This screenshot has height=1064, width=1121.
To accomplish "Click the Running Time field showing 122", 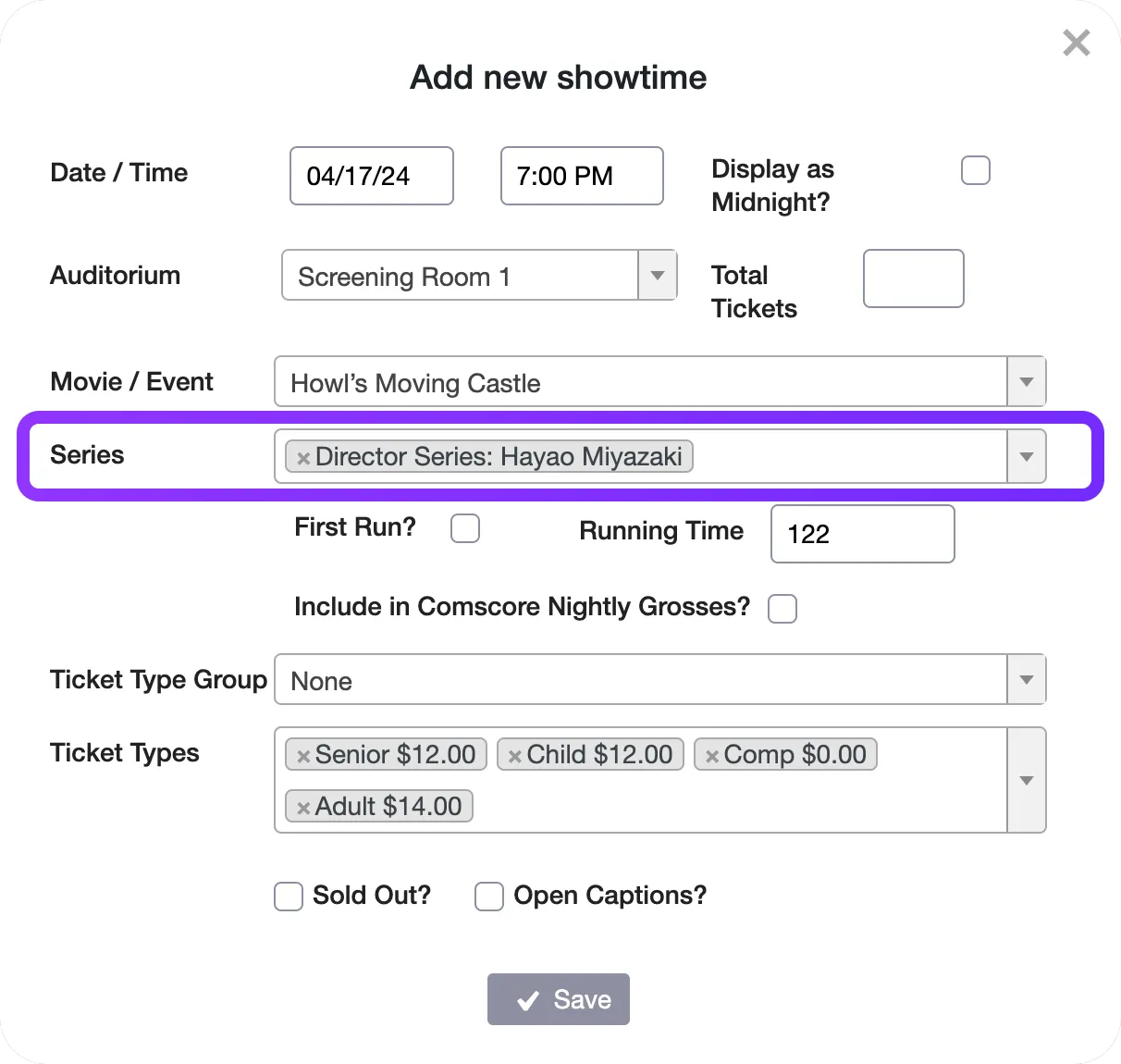I will 863,534.
